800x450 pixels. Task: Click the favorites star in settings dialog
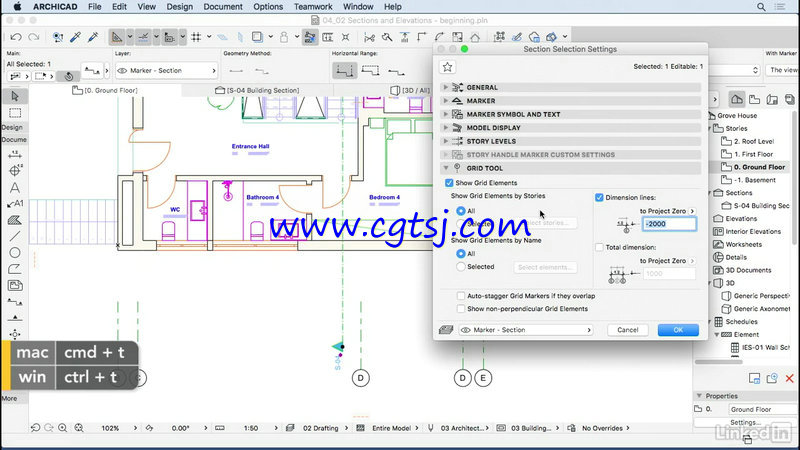[447, 67]
